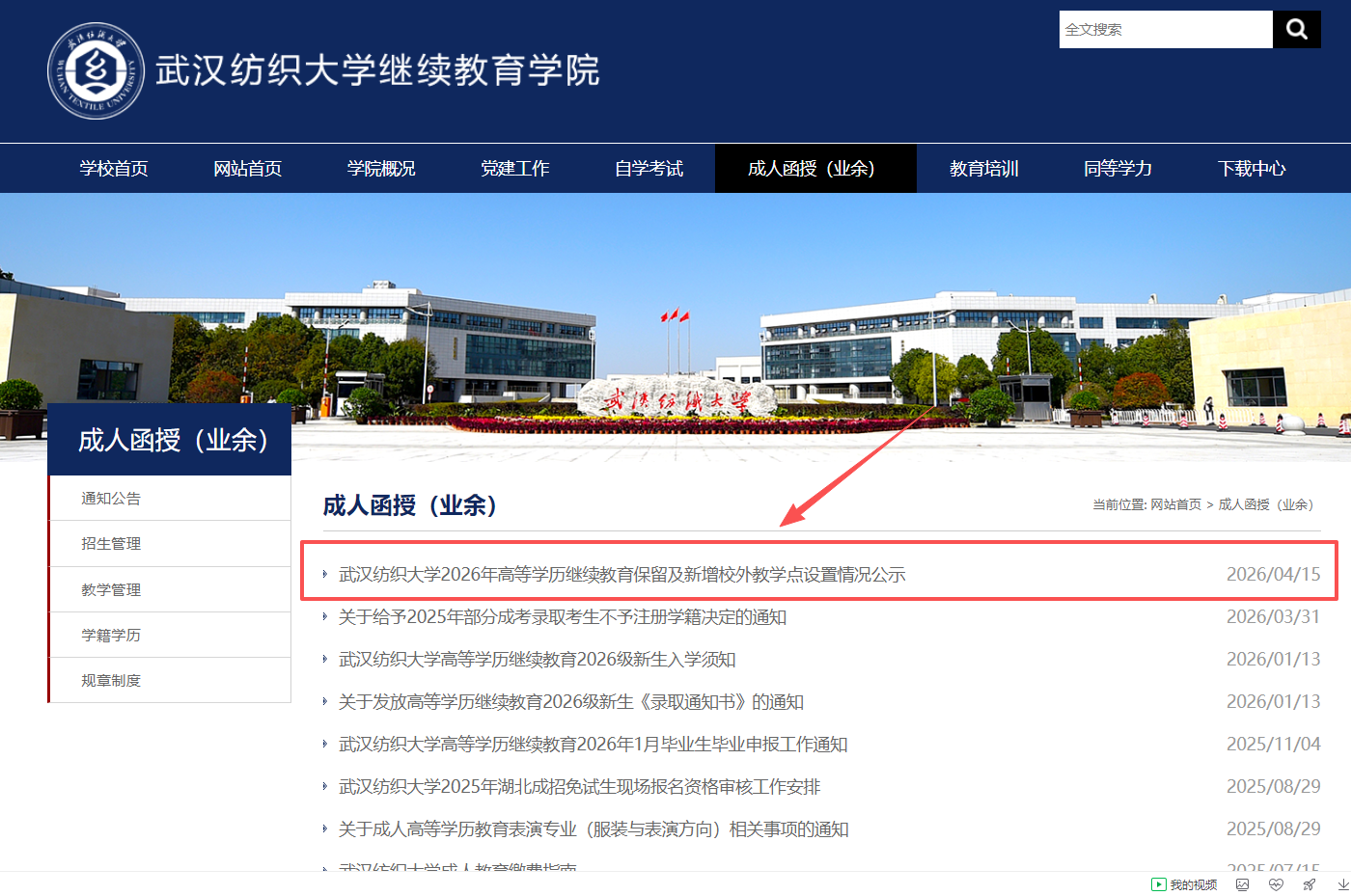Open the 2026年校外教学点设置情况公示 notice
The height and width of the screenshot is (896, 1351).
(622, 575)
